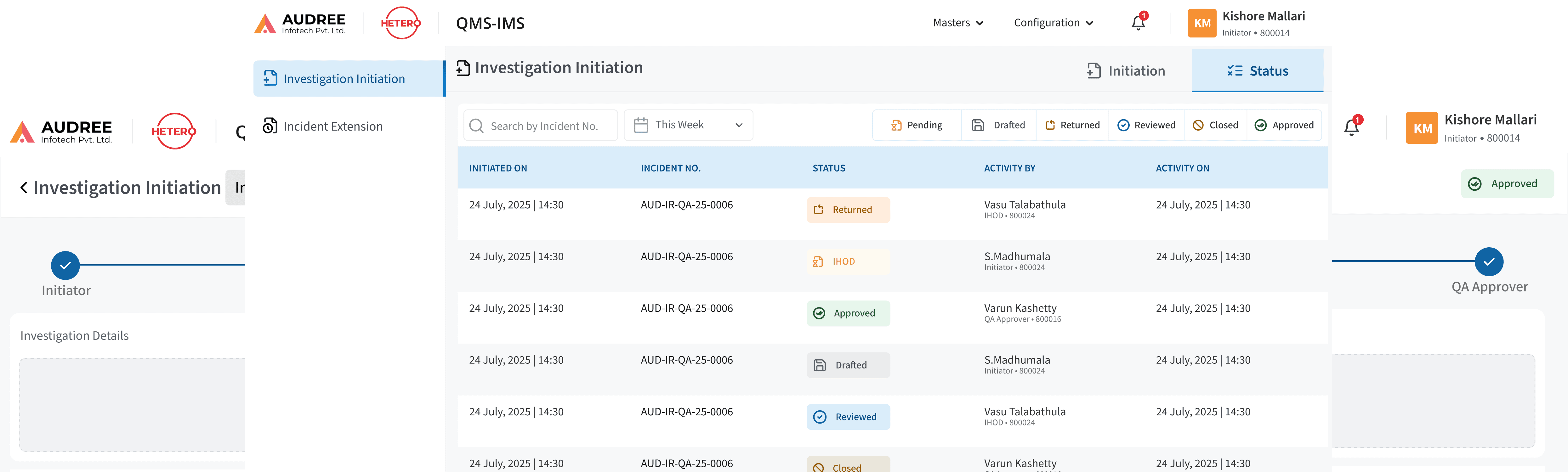1568x472 pixels.
Task: Click the Initiator progress step checkmark
Action: point(65,265)
